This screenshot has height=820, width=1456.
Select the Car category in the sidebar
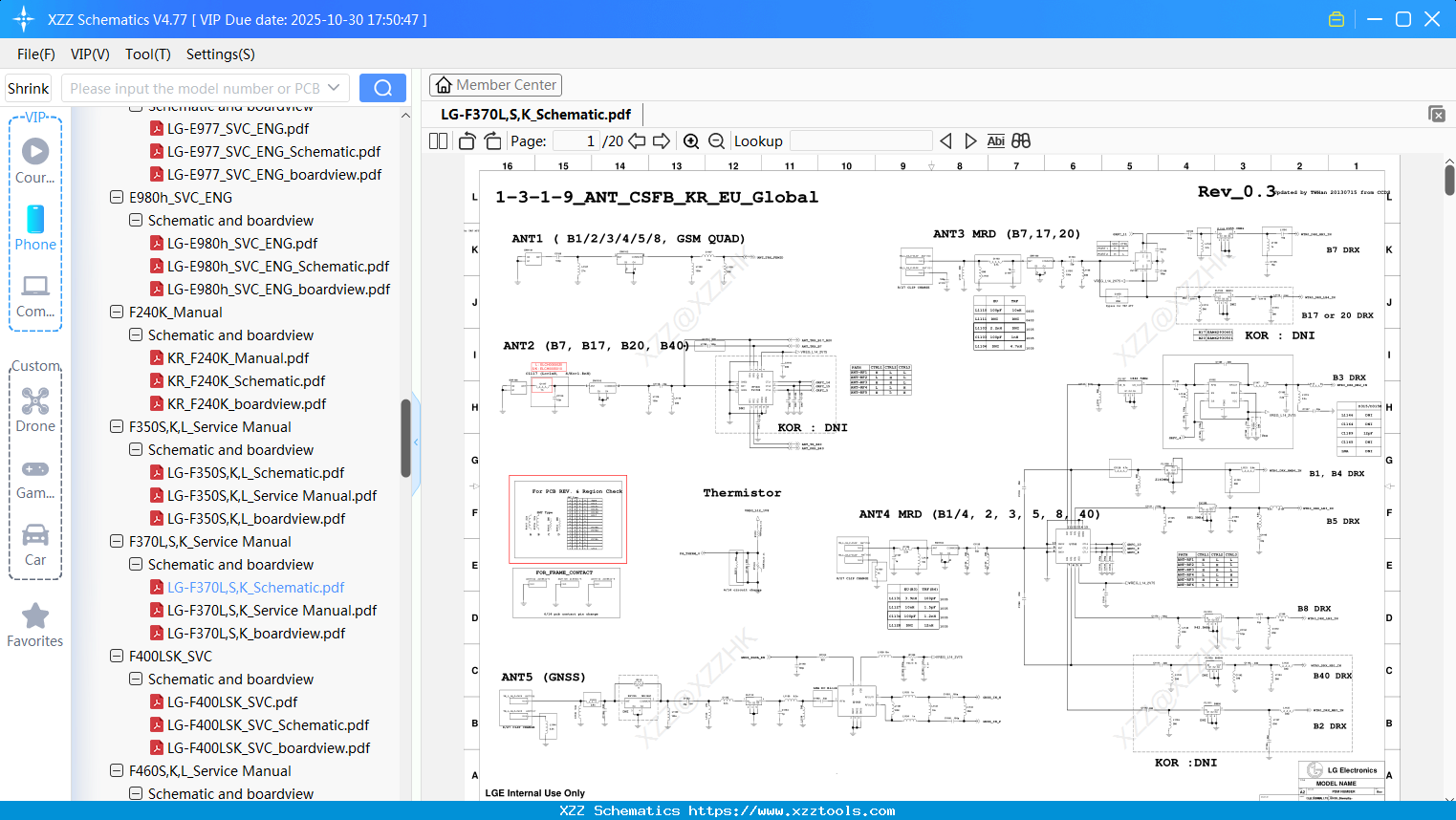click(x=35, y=540)
